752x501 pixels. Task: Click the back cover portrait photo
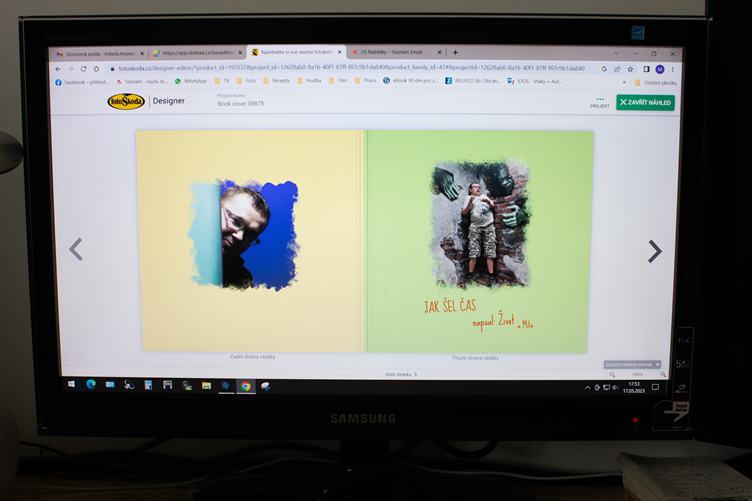tap(243, 235)
